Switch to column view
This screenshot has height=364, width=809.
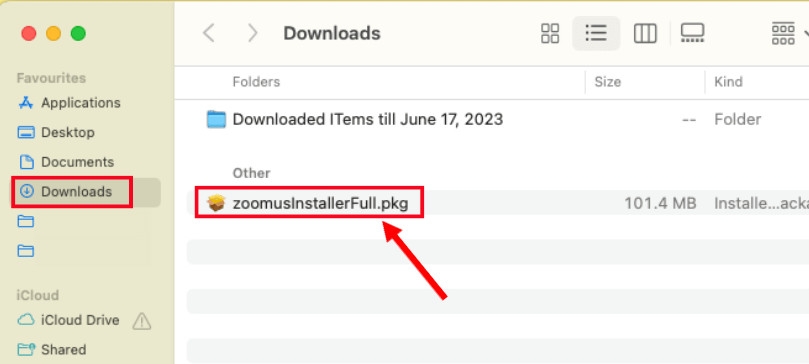click(645, 34)
